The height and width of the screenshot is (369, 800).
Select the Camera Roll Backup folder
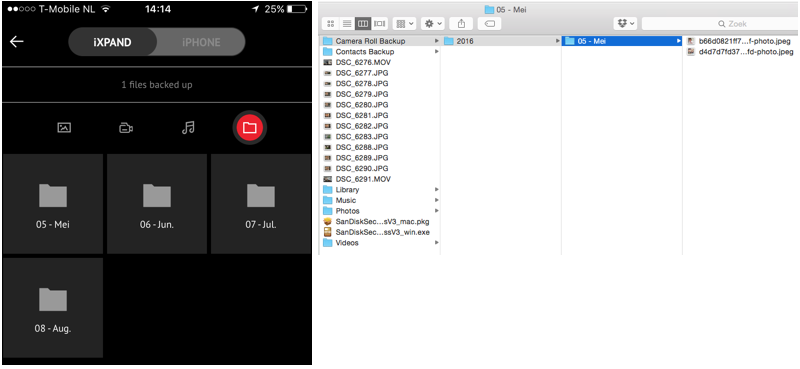[380, 41]
